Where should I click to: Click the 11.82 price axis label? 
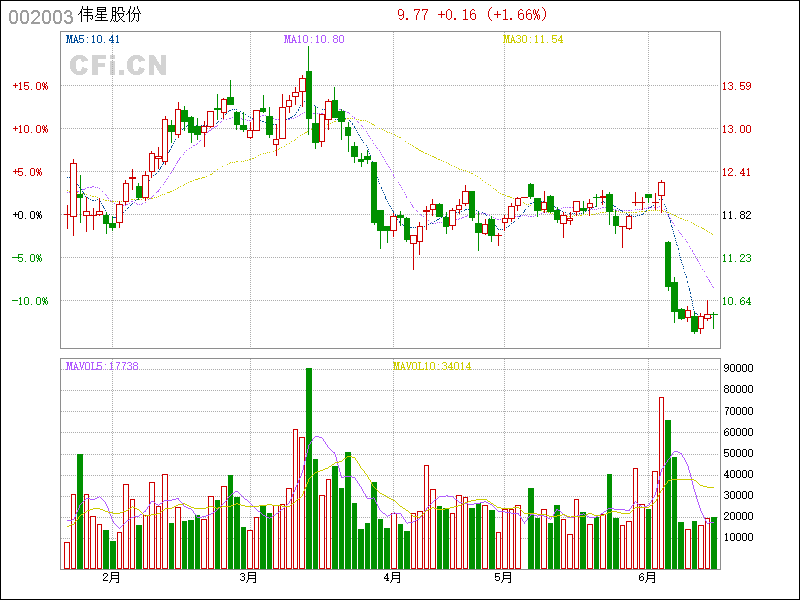(737, 215)
